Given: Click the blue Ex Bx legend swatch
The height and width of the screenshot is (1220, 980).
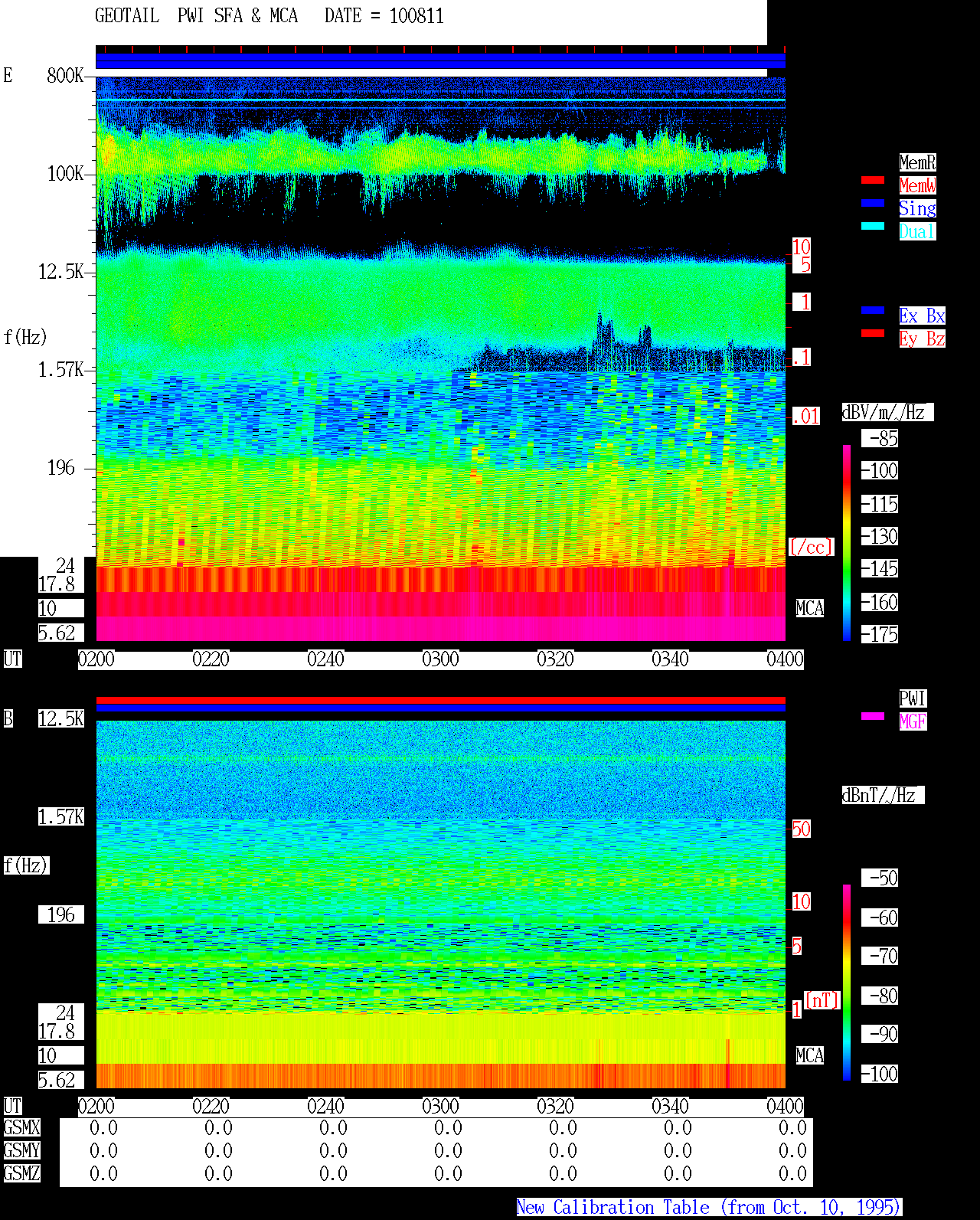Looking at the screenshot, I should point(873,310).
